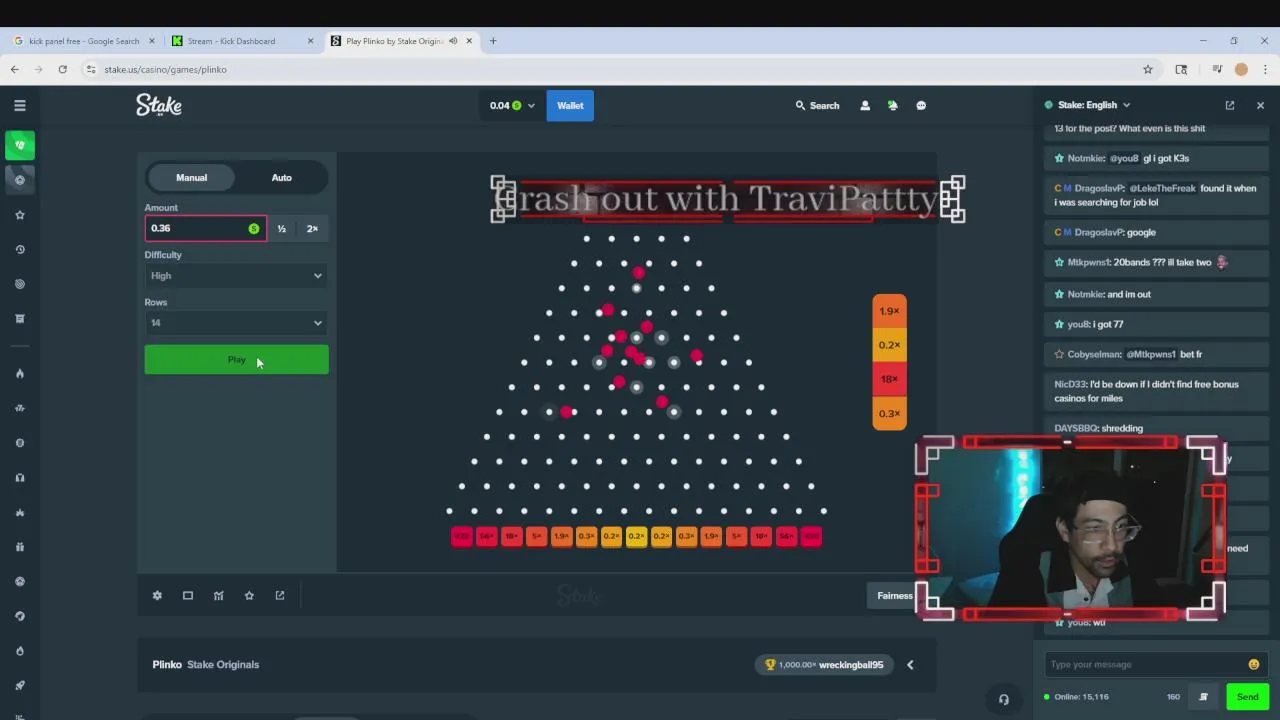The height and width of the screenshot is (720, 1280).
Task: Toggle chat bubble icon in header
Action: click(x=921, y=105)
